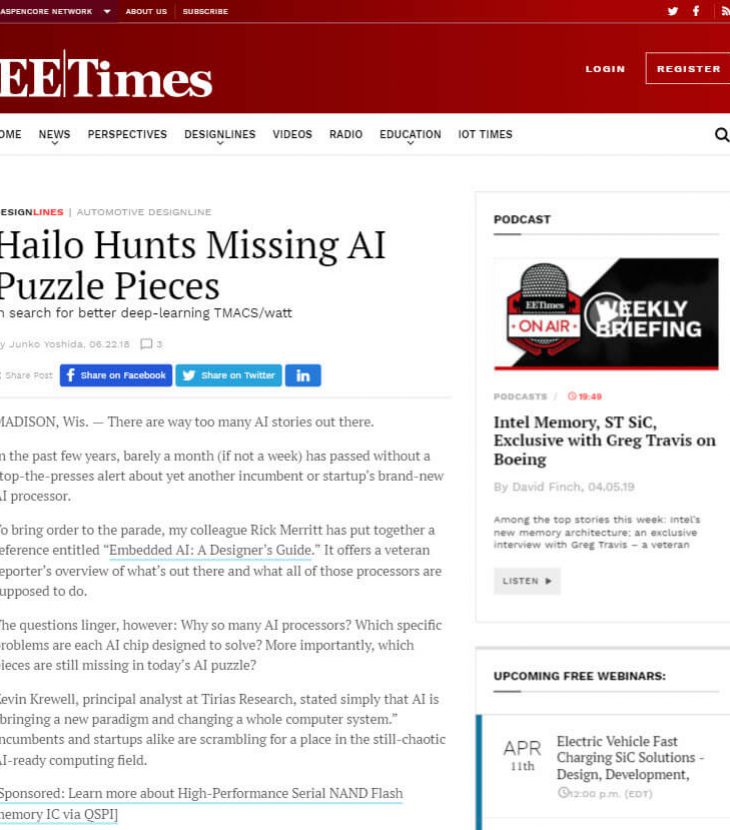Share on Facebook button

click(116, 375)
